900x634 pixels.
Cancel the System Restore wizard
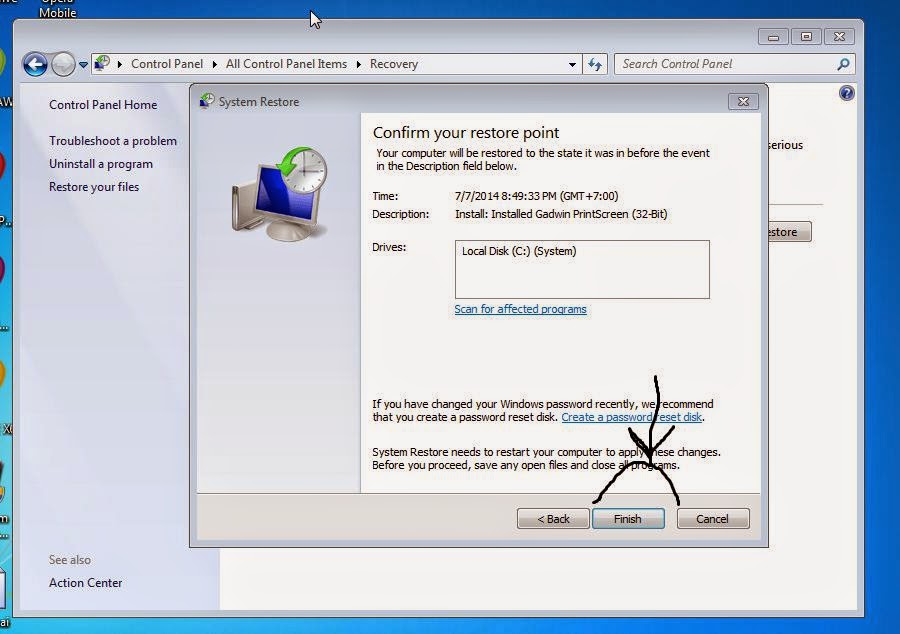pyautogui.click(x=712, y=518)
